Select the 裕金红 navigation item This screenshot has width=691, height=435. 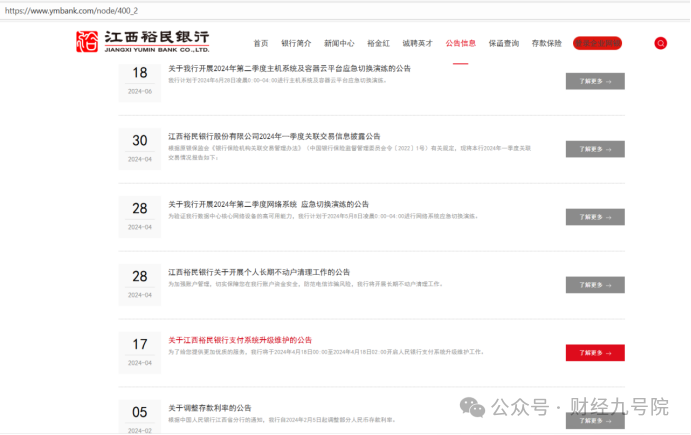click(x=378, y=43)
